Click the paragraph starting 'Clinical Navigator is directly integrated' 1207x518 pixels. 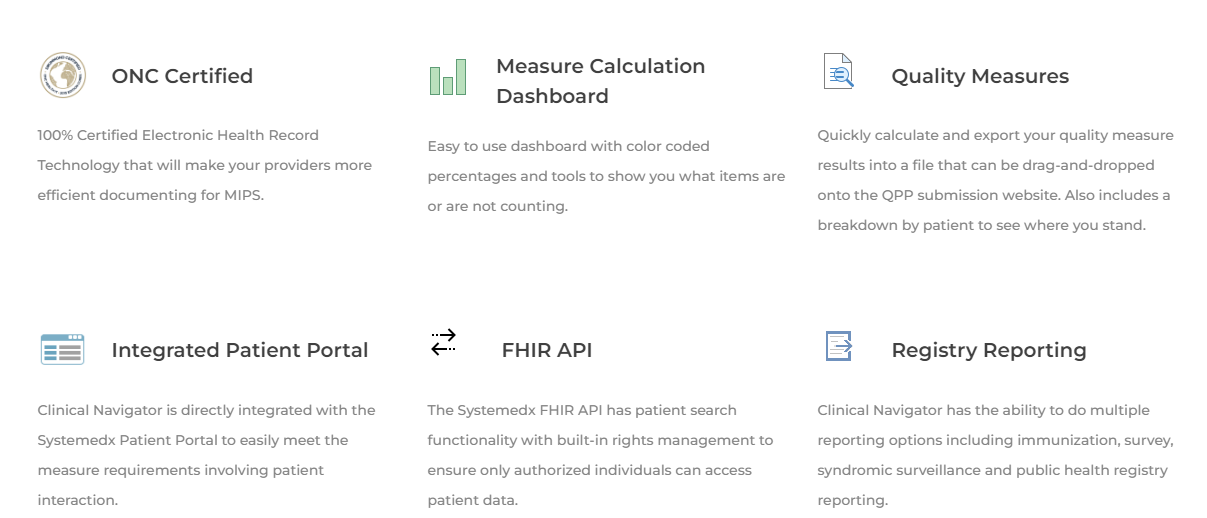[x=206, y=454]
